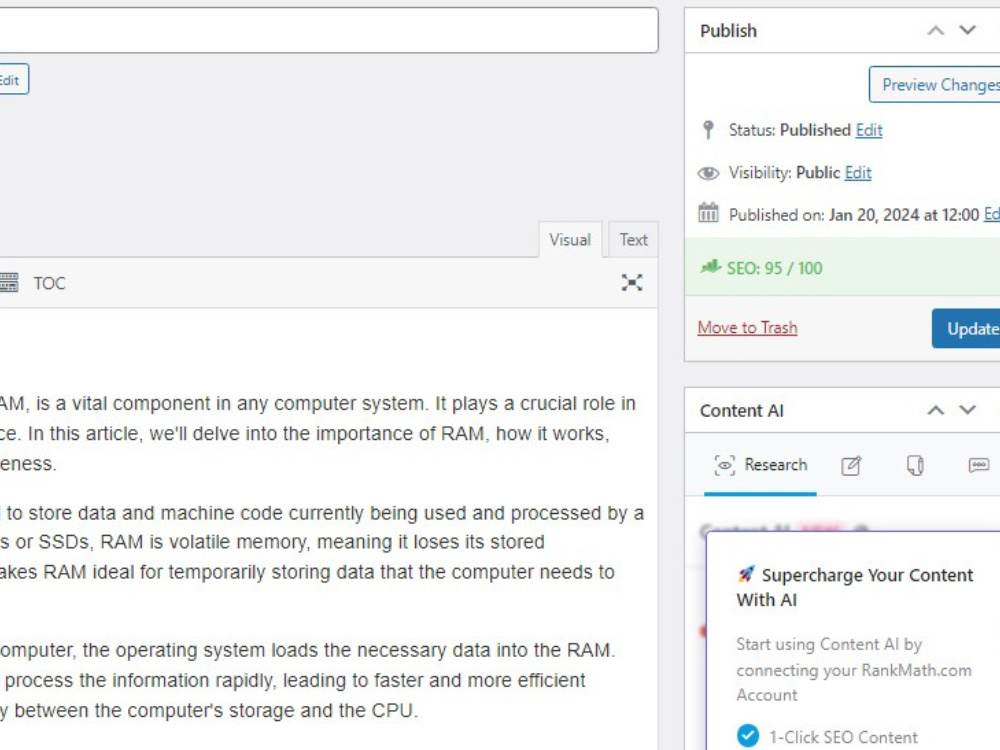The height and width of the screenshot is (750, 1000).
Task: Open the SEO: 95 / 100 score
Action: tap(774, 268)
